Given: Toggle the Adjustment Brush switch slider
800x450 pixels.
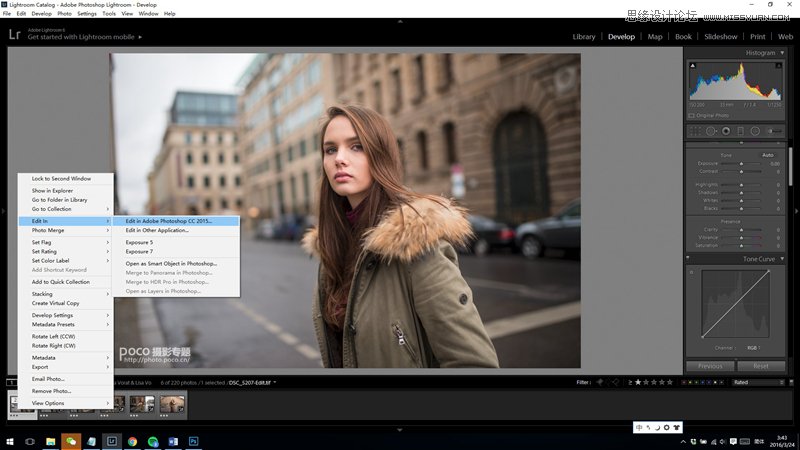Looking at the screenshot, I should (x=773, y=131).
